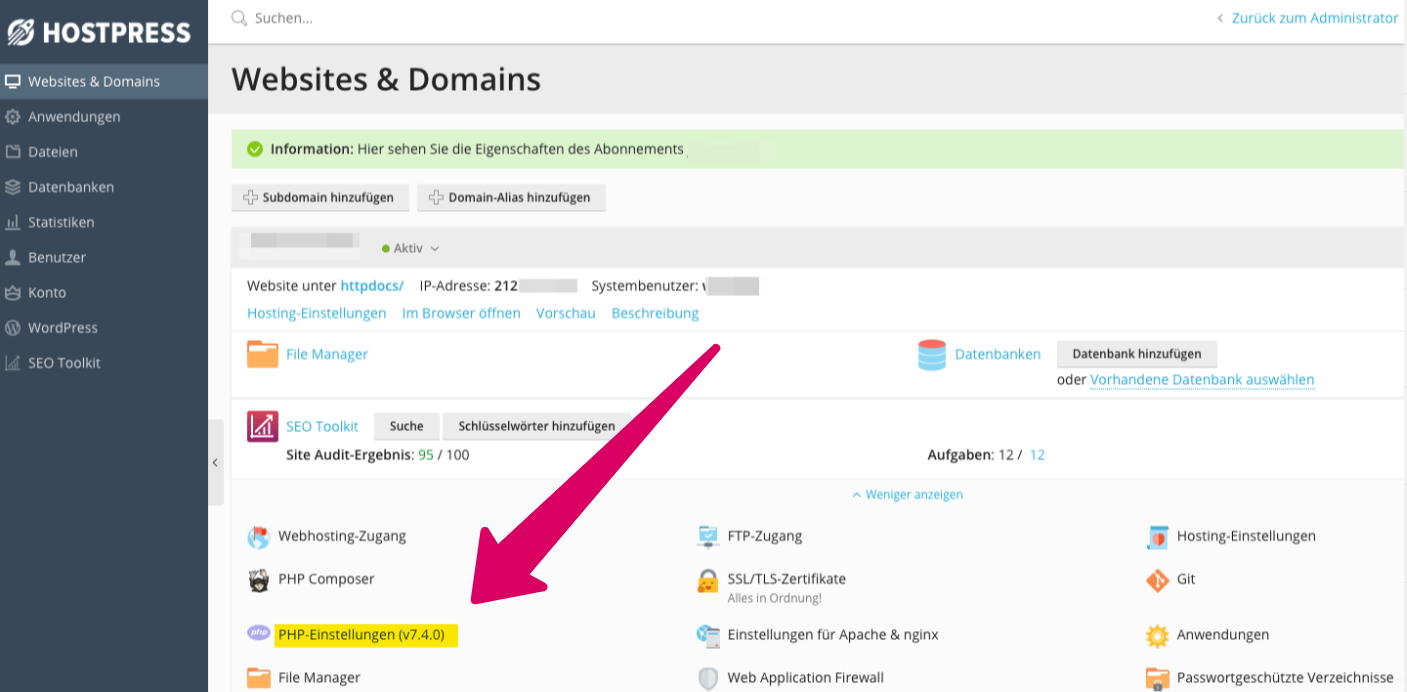Open Datenbanken in sidebar menu
The width and height of the screenshot is (1407, 692).
(x=104, y=187)
